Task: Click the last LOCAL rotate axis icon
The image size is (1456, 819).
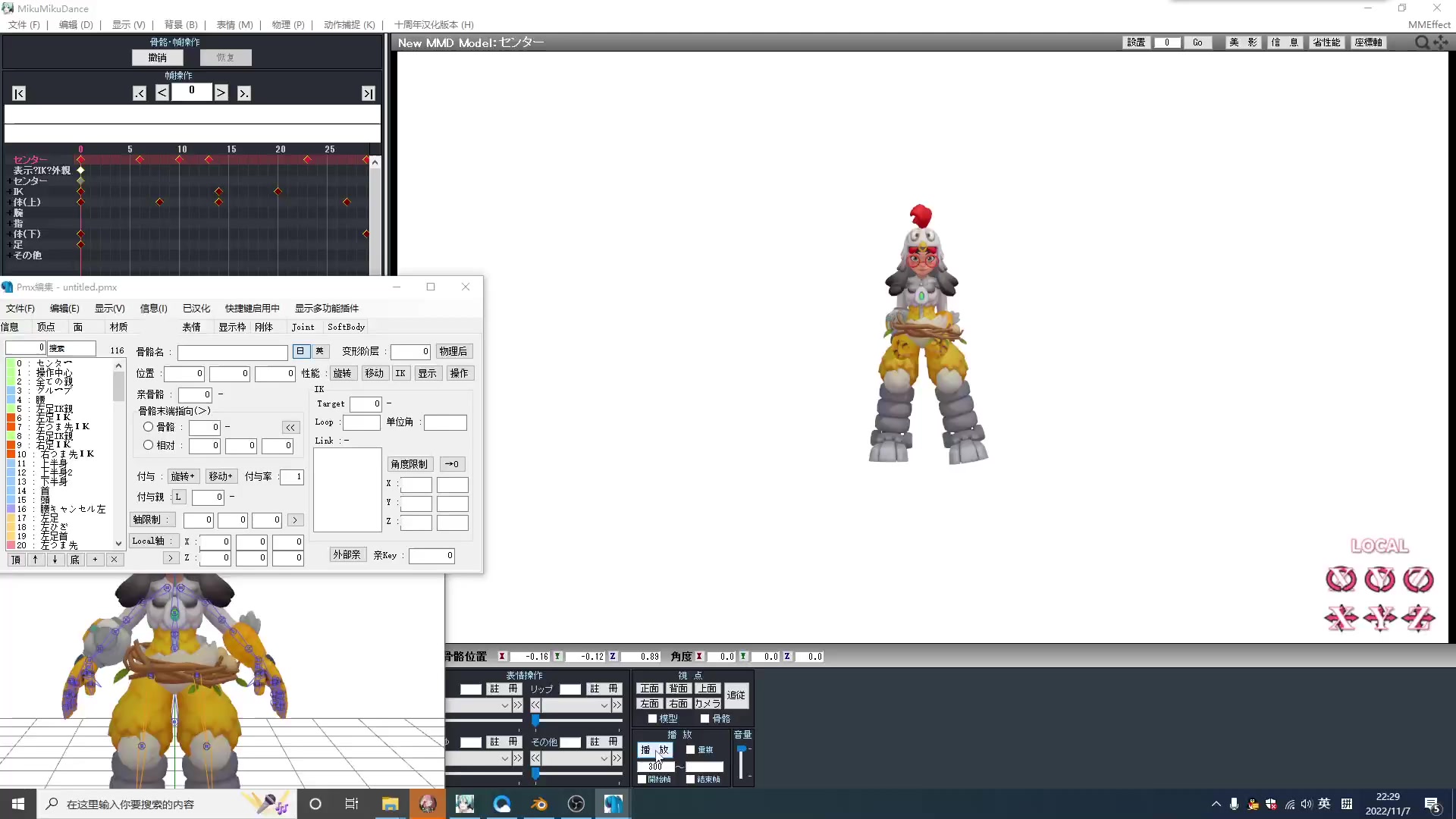Action: (1418, 579)
